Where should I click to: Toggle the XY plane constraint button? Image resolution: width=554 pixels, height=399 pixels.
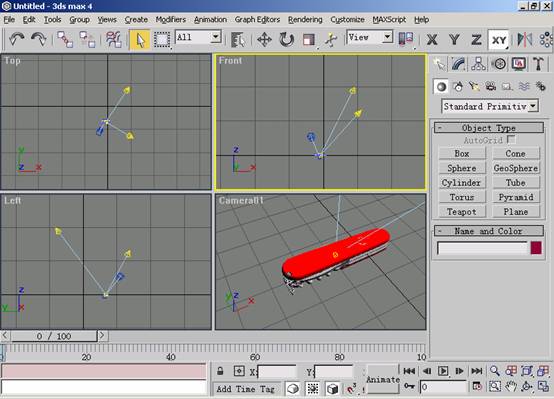point(499,40)
